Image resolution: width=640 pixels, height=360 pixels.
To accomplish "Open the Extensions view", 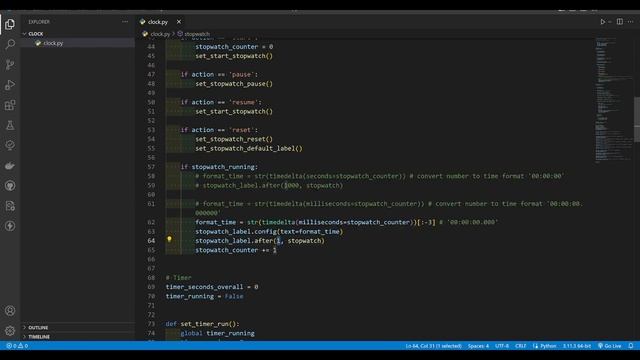I will tap(10, 105).
